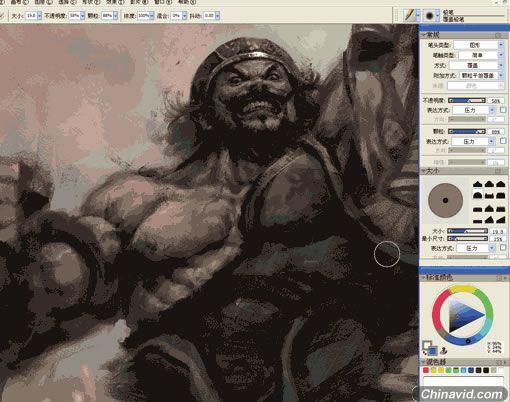Open the 附加方式 subcategory dropdown
510x402 pixels.
pyautogui.click(x=482, y=76)
